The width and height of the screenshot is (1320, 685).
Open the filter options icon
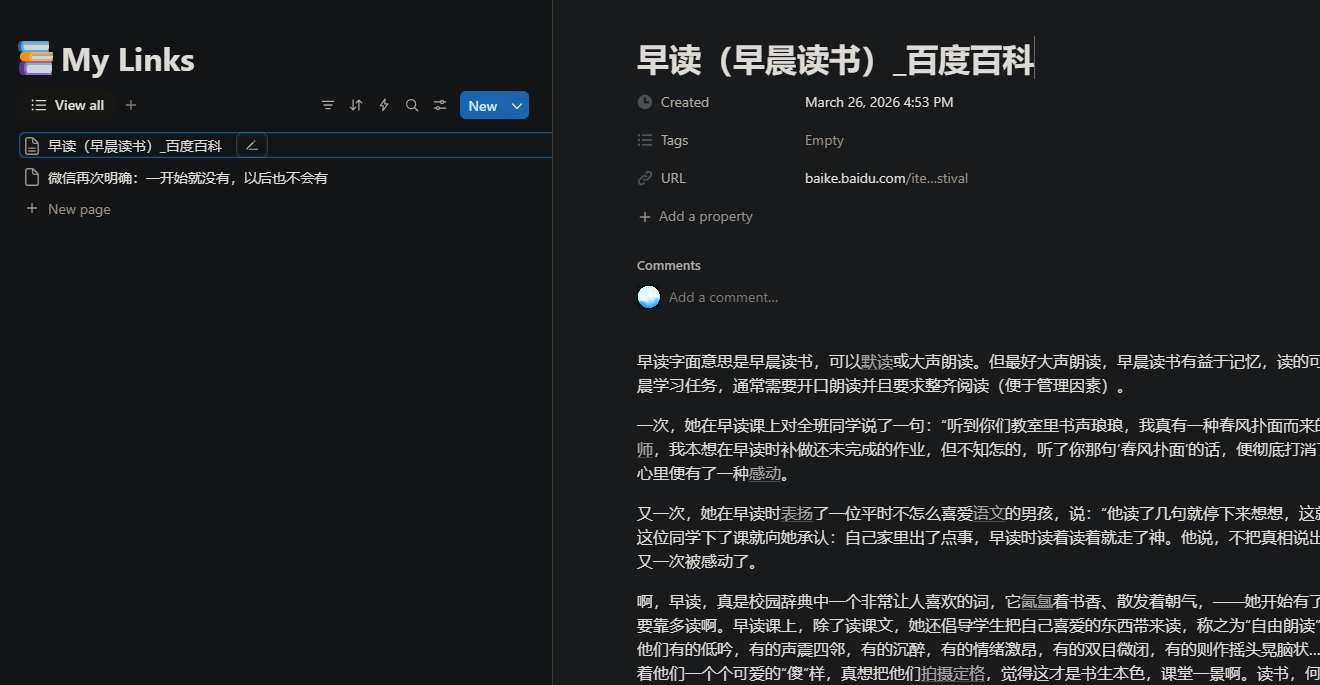pos(328,106)
